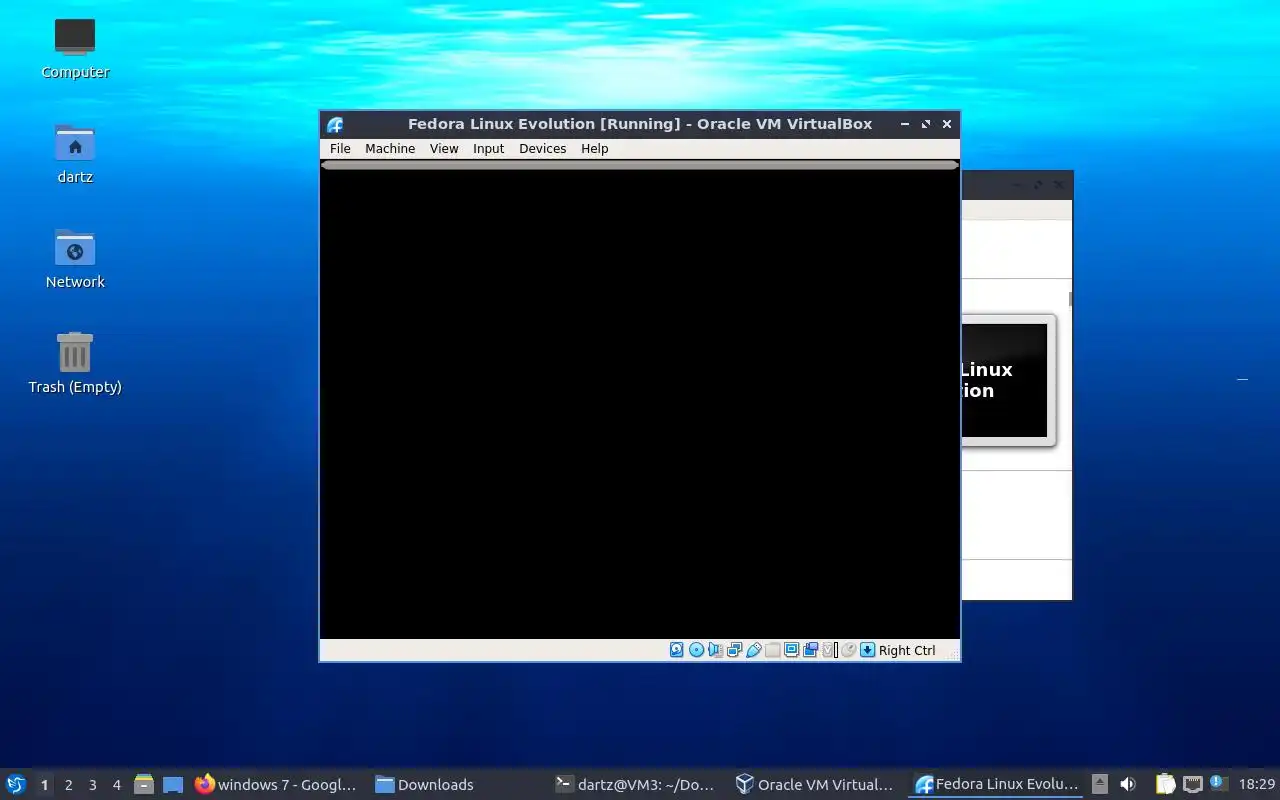The width and height of the screenshot is (1280, 800).
Task: Click the audio status bar icon
Action: coord(716,650)
